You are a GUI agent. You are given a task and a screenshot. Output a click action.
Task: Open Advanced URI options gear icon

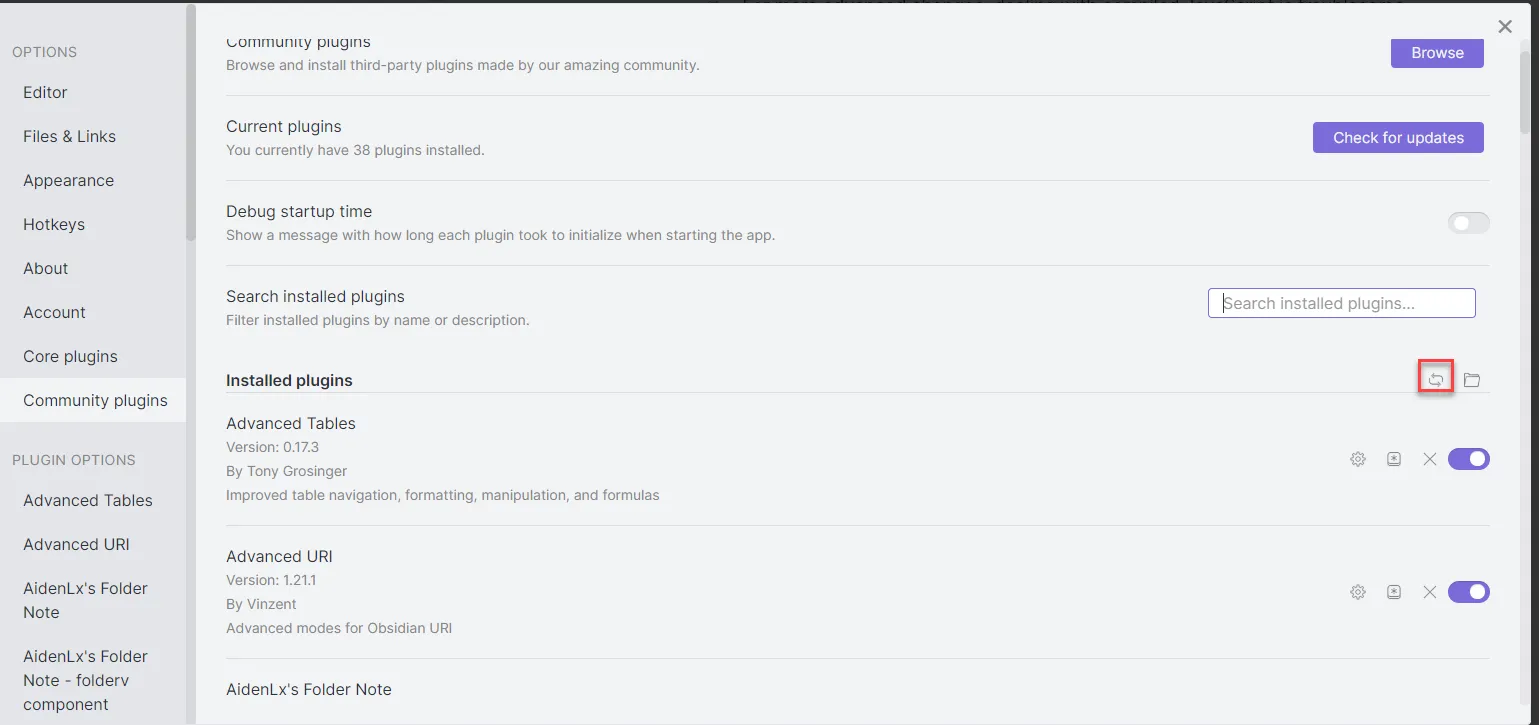[1358, 592]
